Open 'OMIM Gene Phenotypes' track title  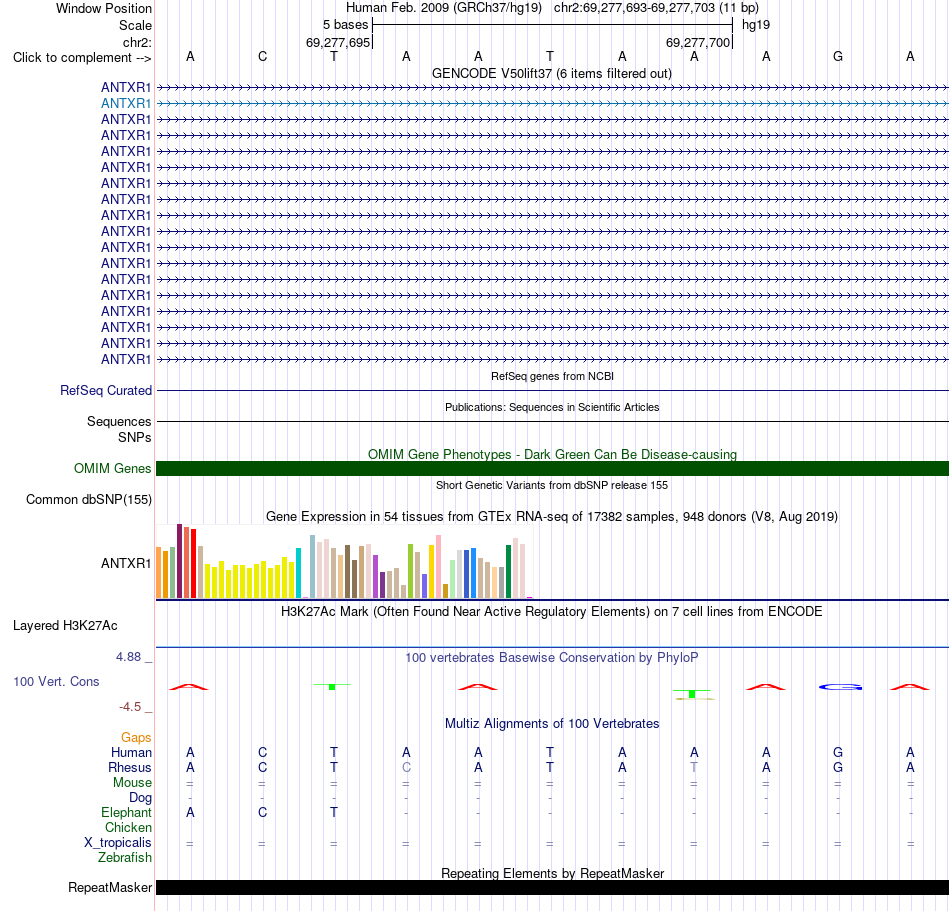pyautogui.click(x=552, y=454)
